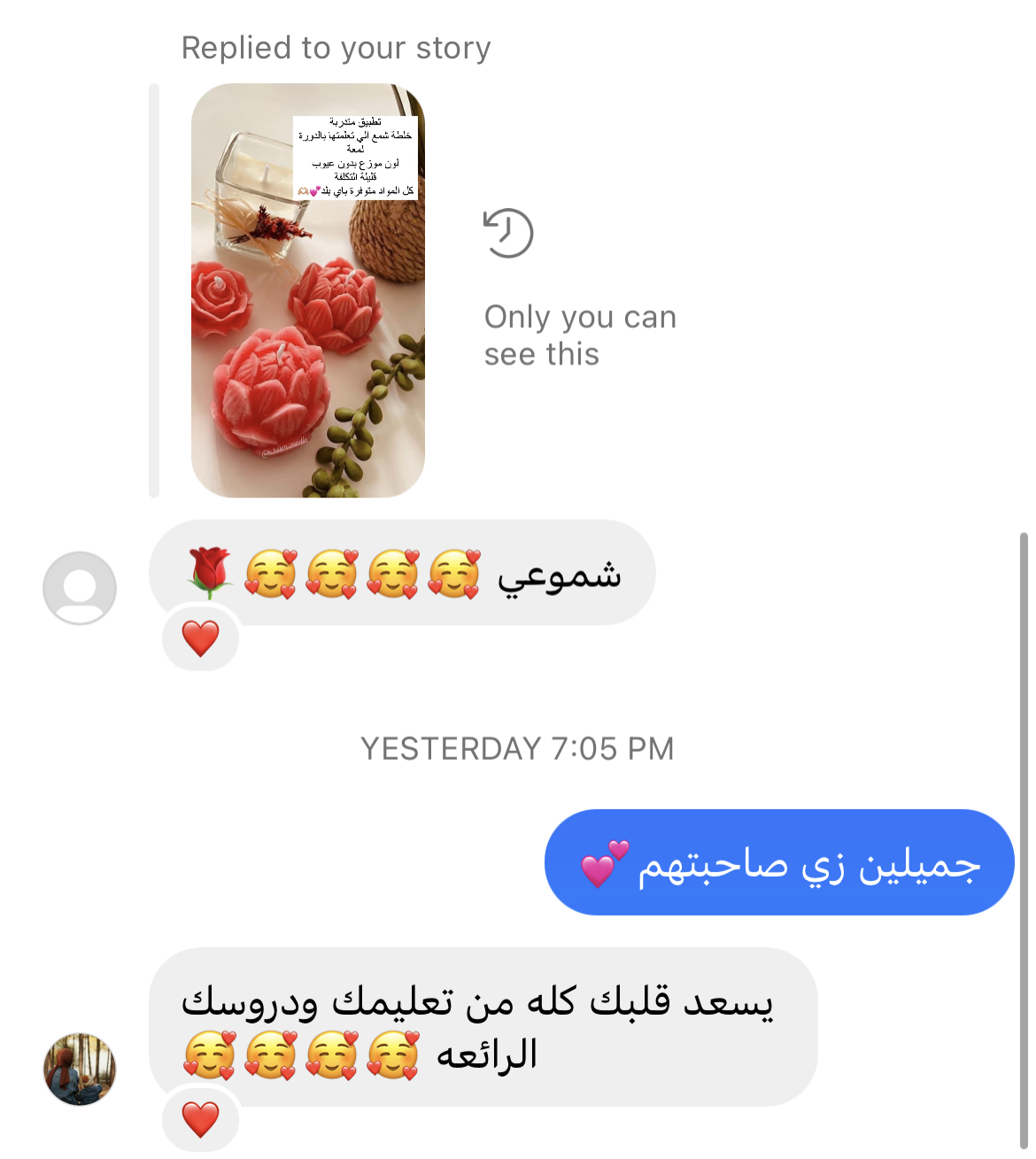Tap the white text caption on story image
1036x1159 pixels.
click(x=356, y=157)
